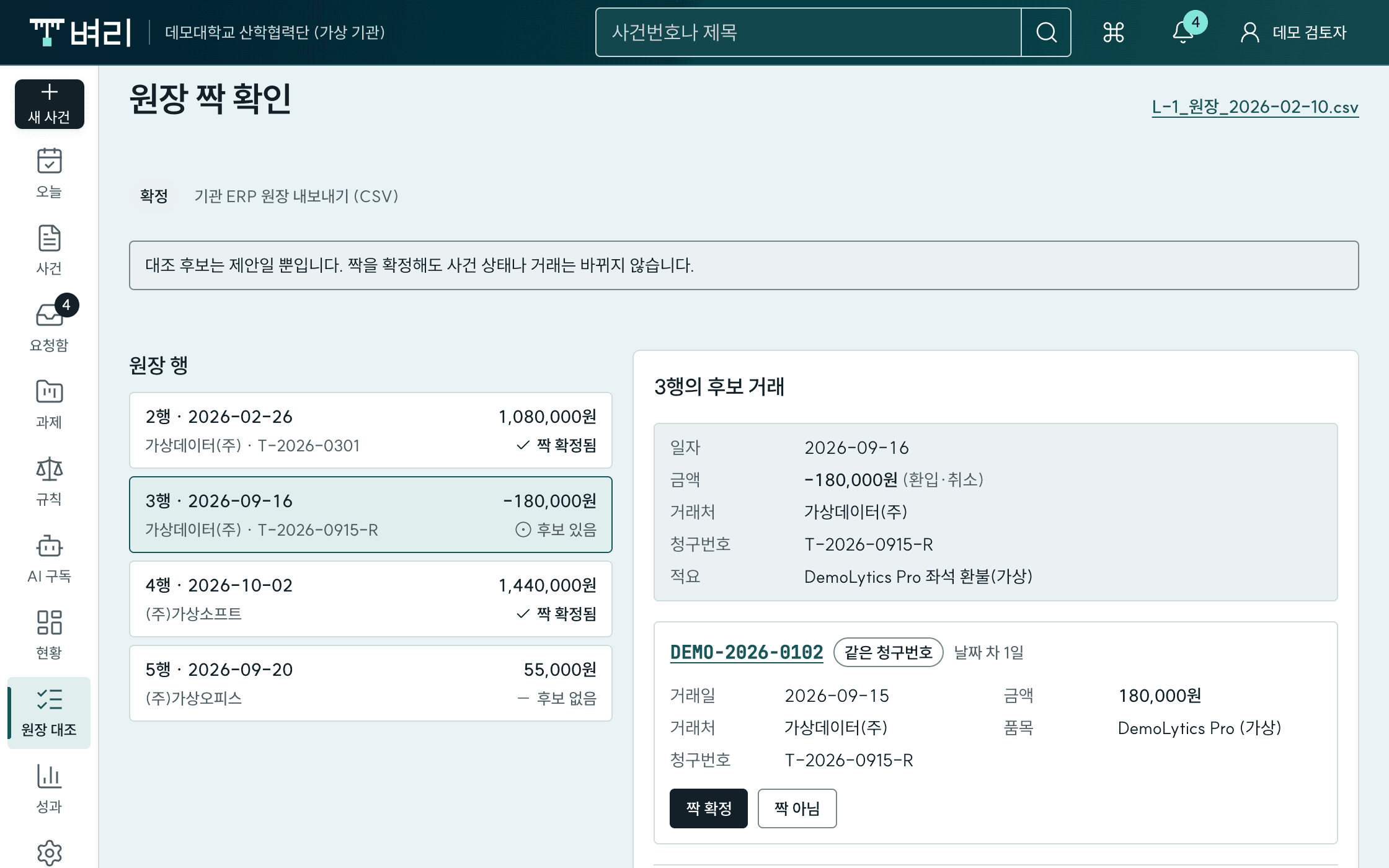Select ledger row 4행 2026-10-02

371,599
